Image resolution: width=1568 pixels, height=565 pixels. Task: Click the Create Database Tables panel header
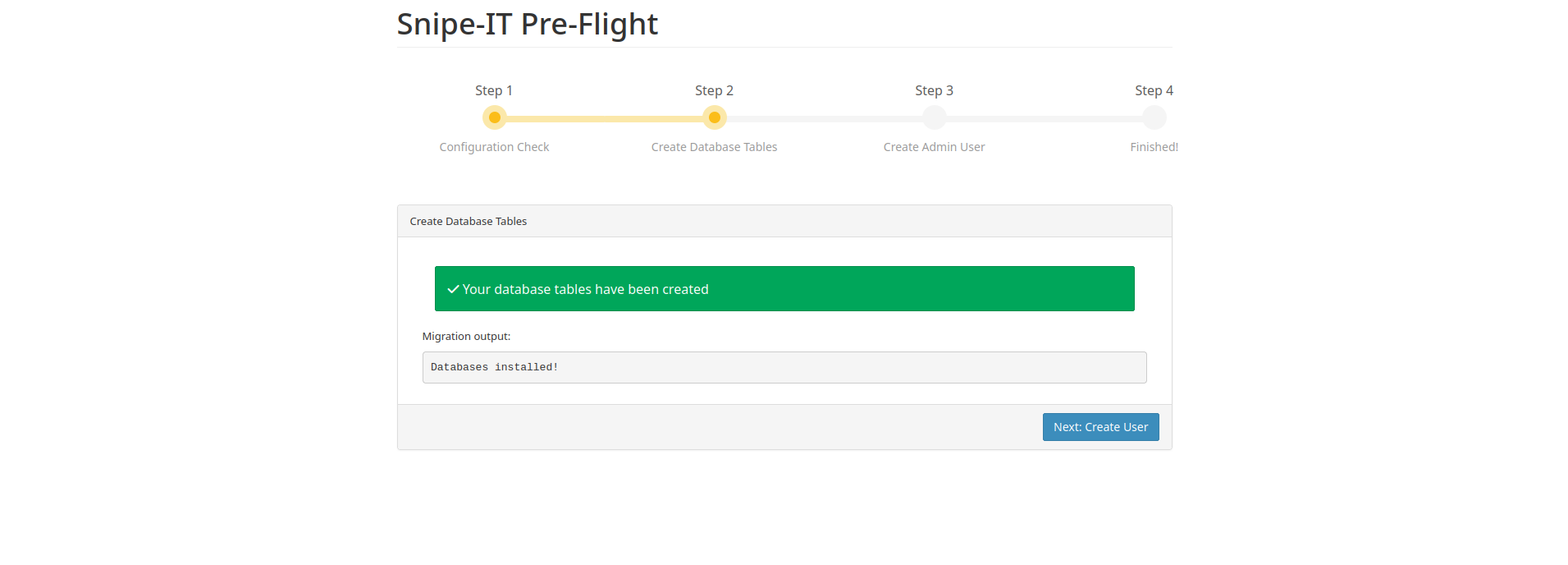tap(784, 221)
